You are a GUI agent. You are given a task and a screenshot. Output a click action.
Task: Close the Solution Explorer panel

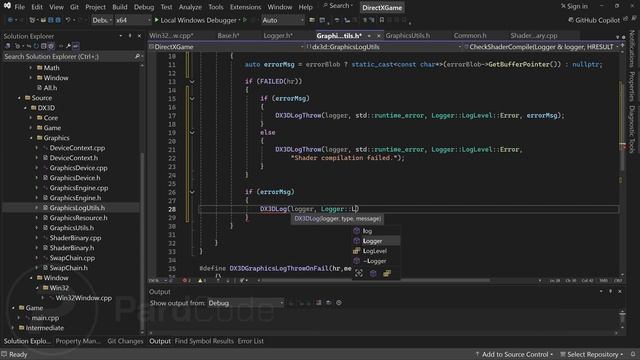click(139, 36)
